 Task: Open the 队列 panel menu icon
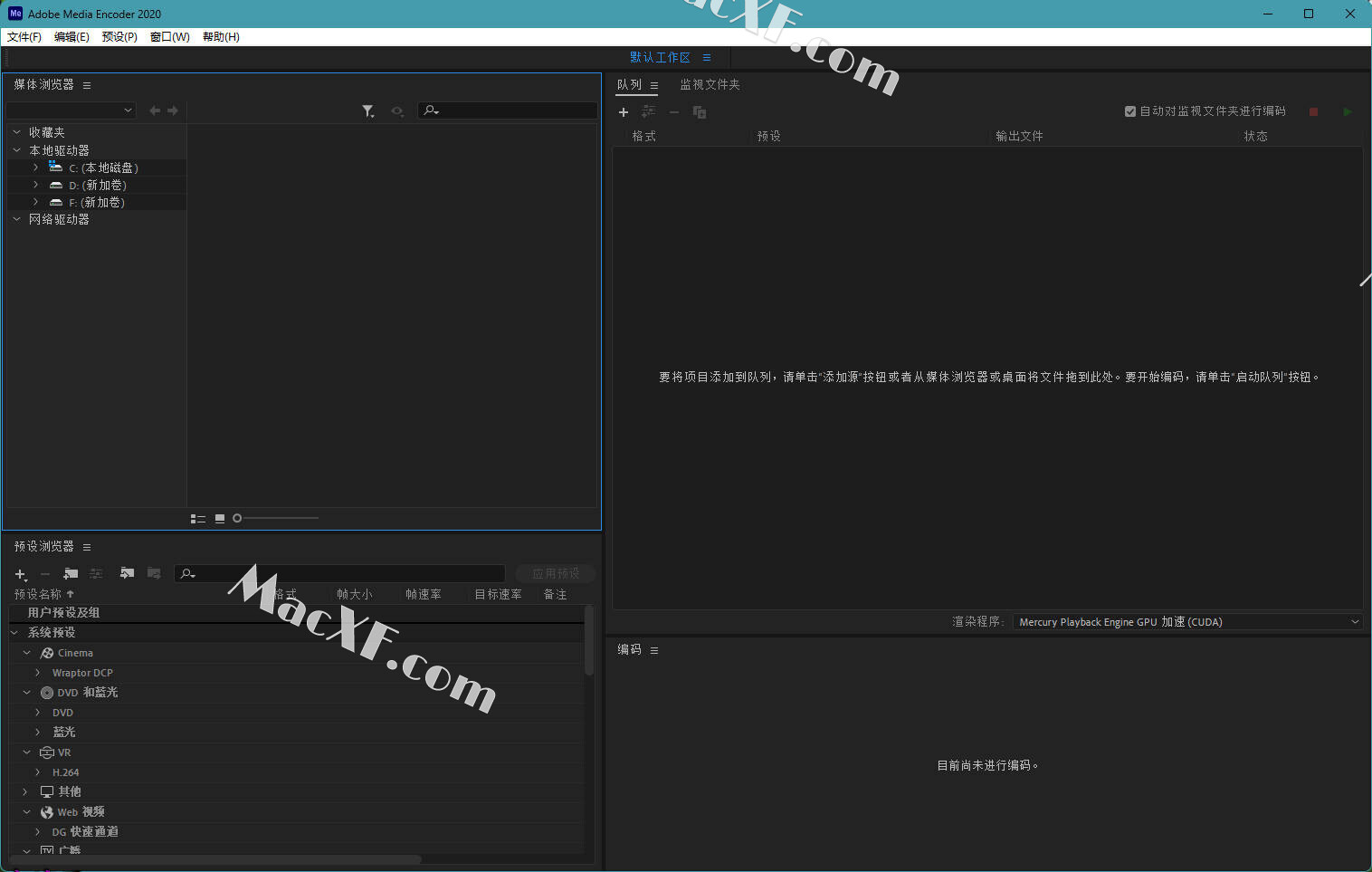[x=654, y=85]
